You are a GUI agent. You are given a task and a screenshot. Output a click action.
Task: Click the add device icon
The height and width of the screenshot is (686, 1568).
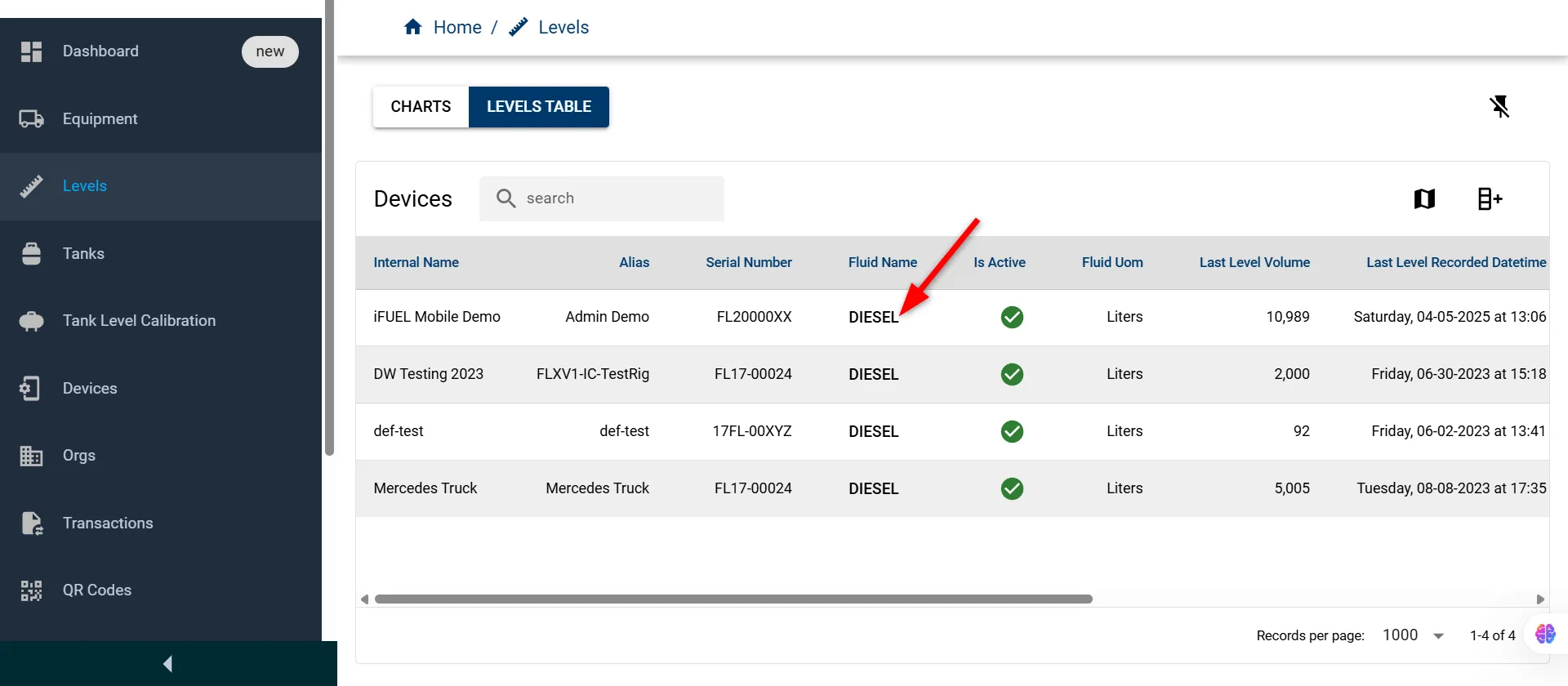pyautogui.click(x=1490, y=198)
